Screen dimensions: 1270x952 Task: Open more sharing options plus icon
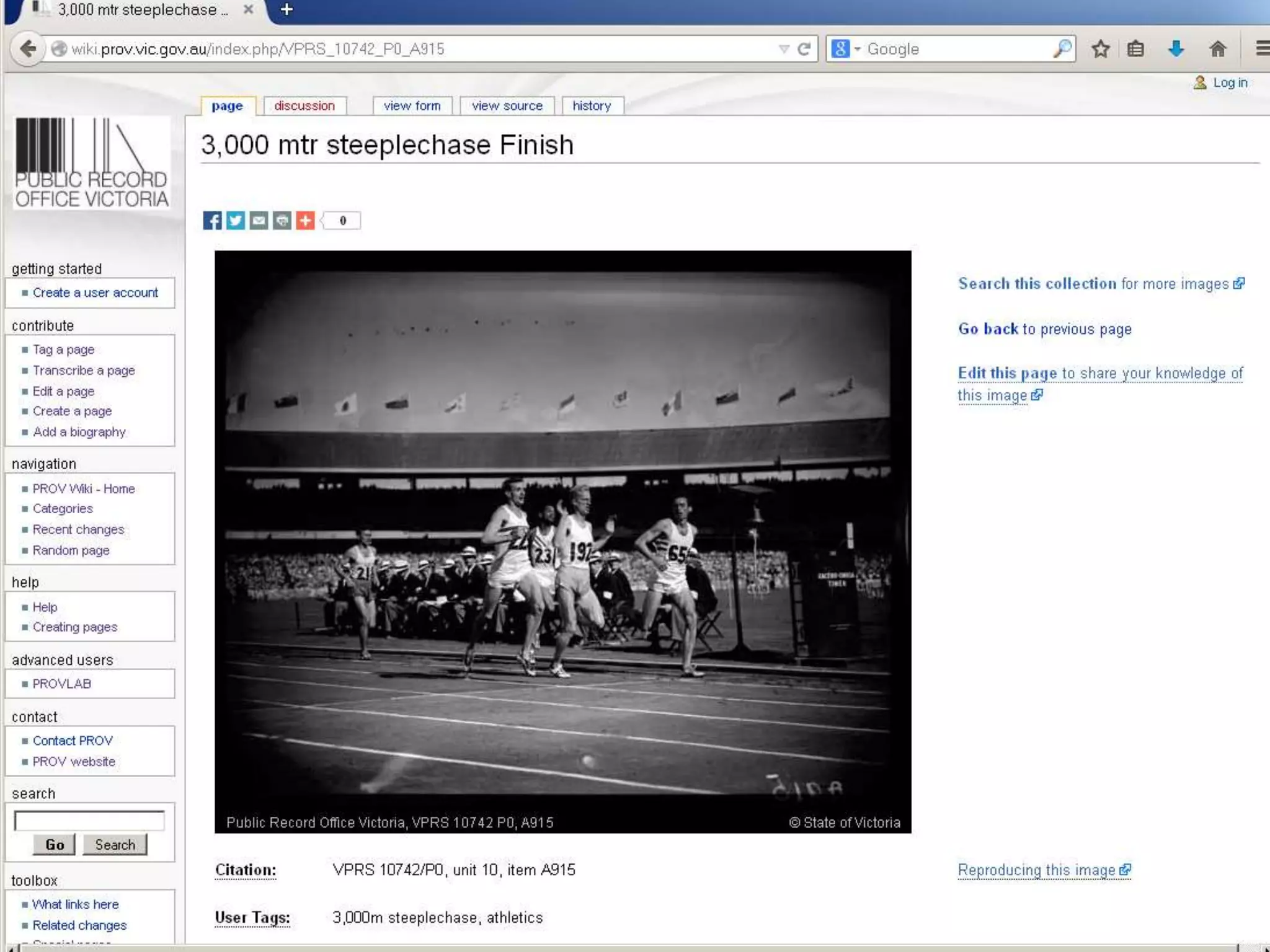[305, 221]
